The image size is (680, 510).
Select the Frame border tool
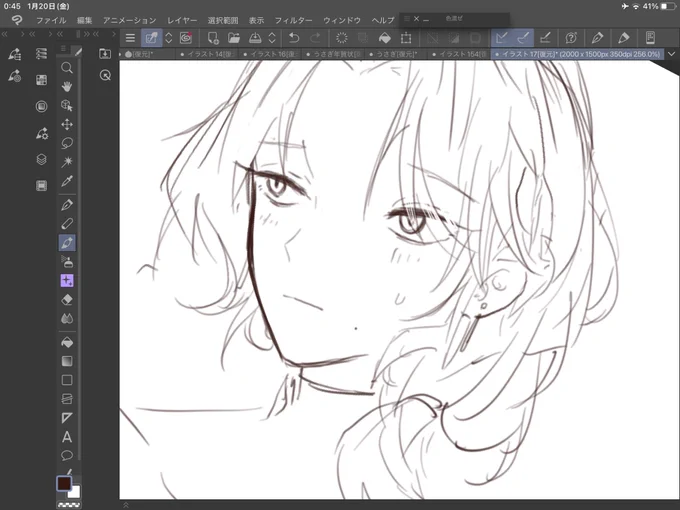(67, 399)
